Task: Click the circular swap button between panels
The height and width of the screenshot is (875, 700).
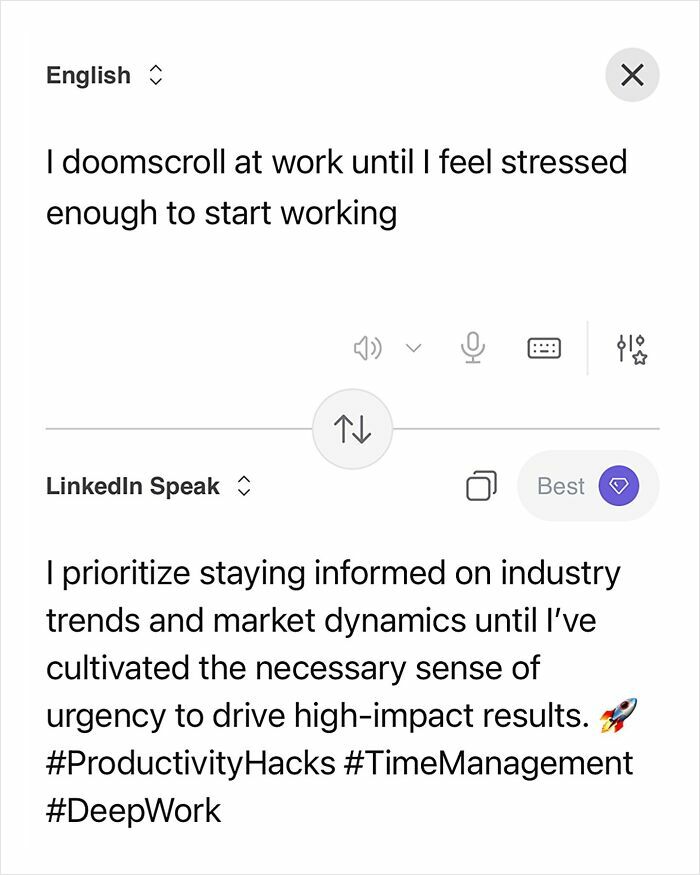Action: pos(352,427)
